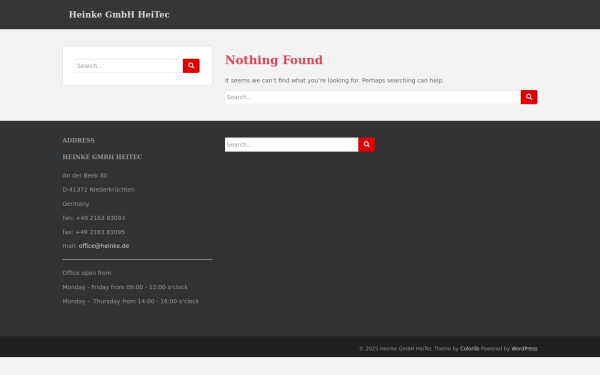Select the © 2025 Heinke GmbH HeiTec text
This screenshot has width=600, height=375.
[396, 349]
